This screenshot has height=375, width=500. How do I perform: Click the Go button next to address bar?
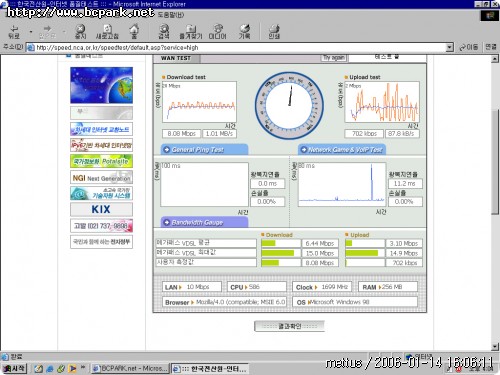click(469, 47)
